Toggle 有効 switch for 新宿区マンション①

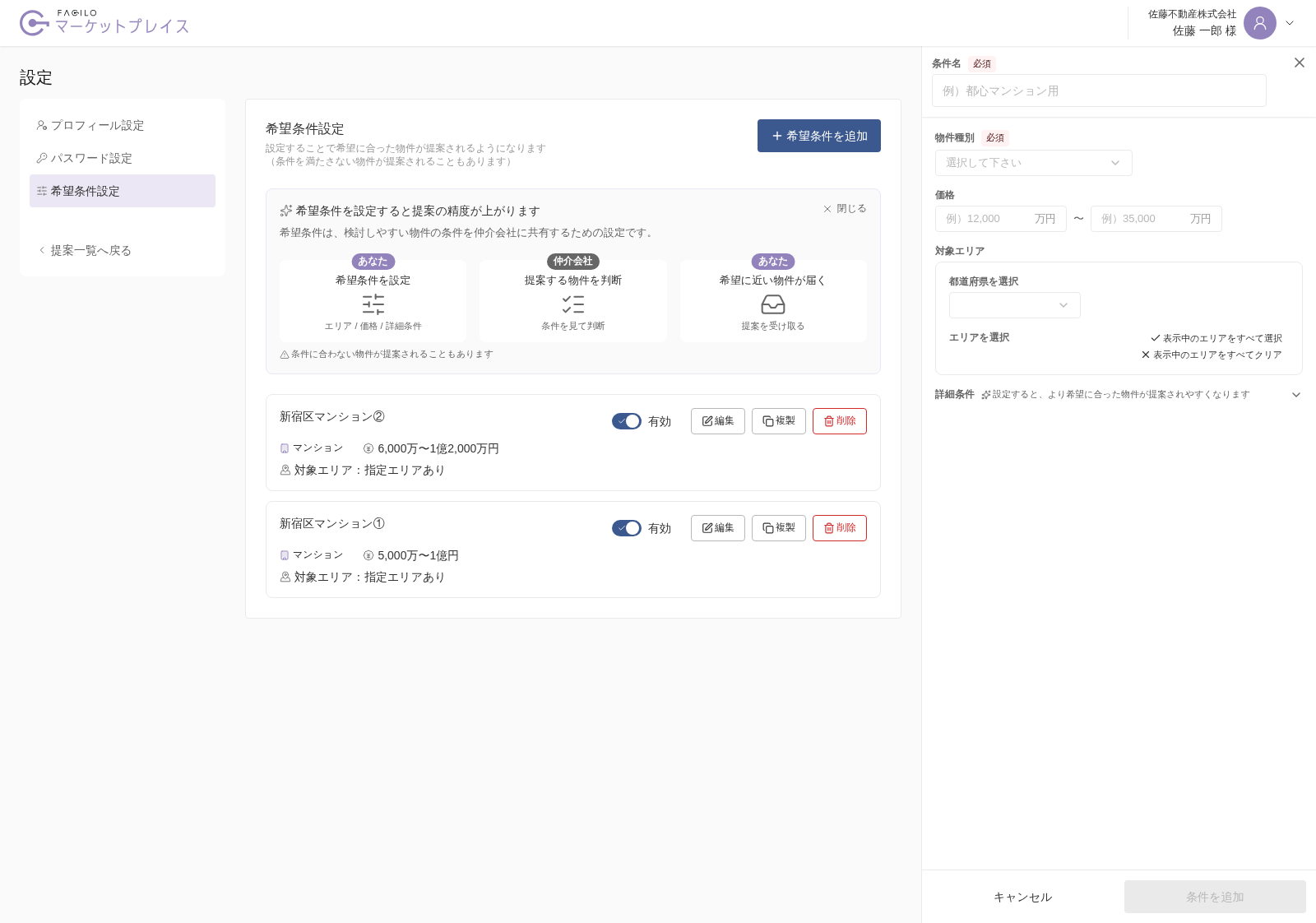[x=627, y=528]
